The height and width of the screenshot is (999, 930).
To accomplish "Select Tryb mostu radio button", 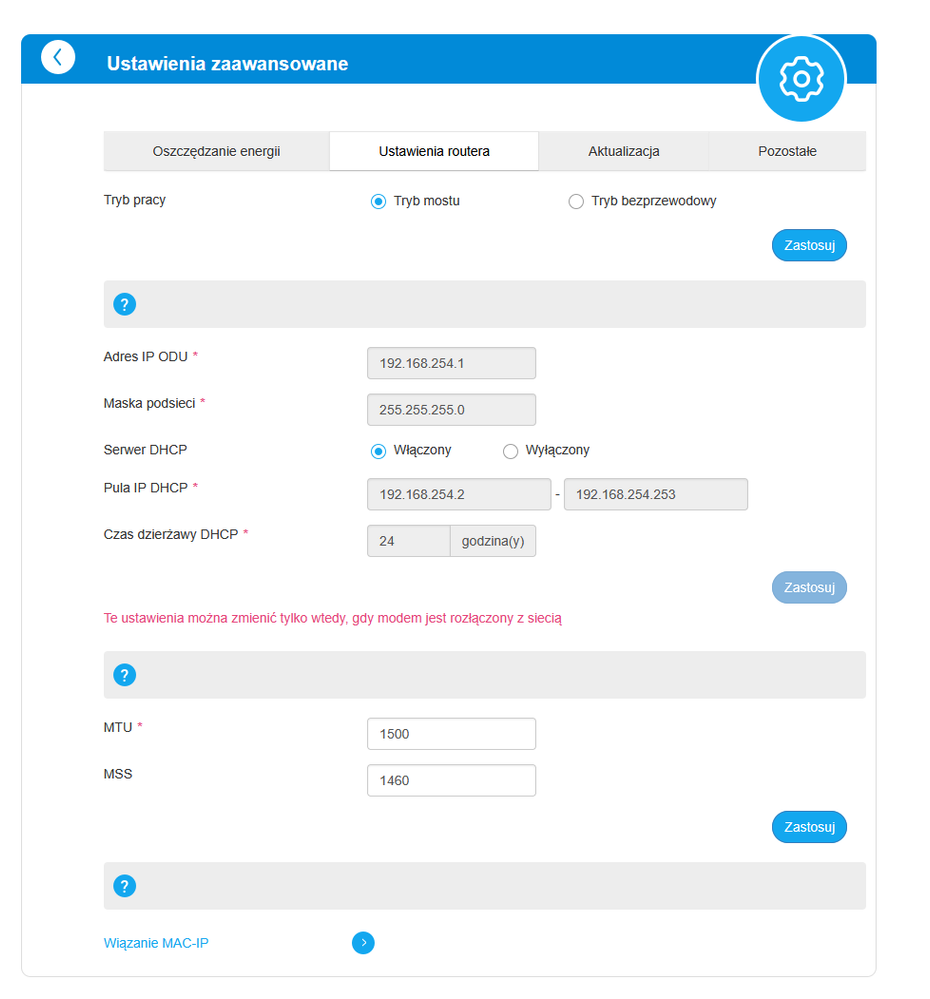I will click(378, 201).
